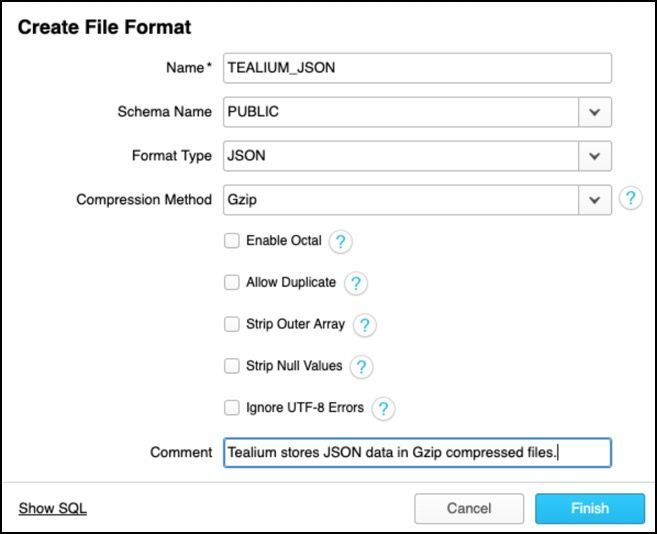
Task: Show help for Strip Outer Array
Action: tap(364, 325)
